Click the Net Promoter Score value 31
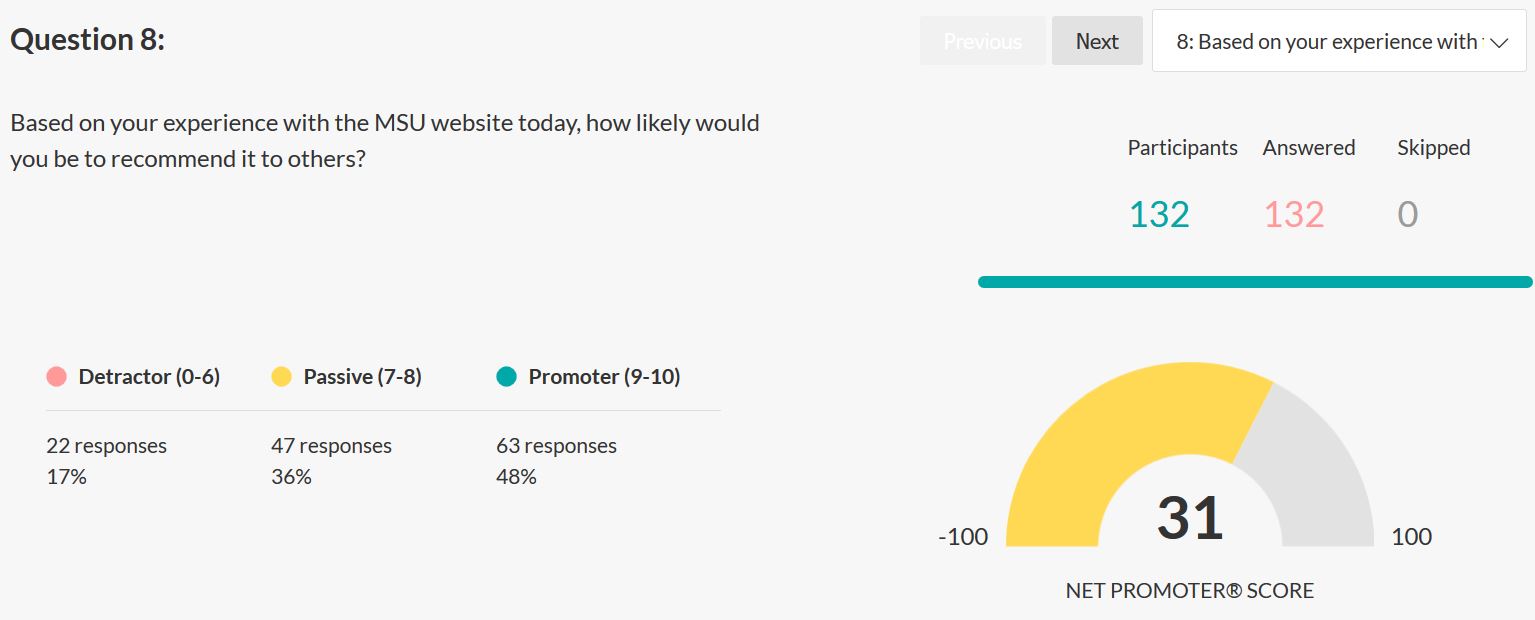 (1190, 517)
